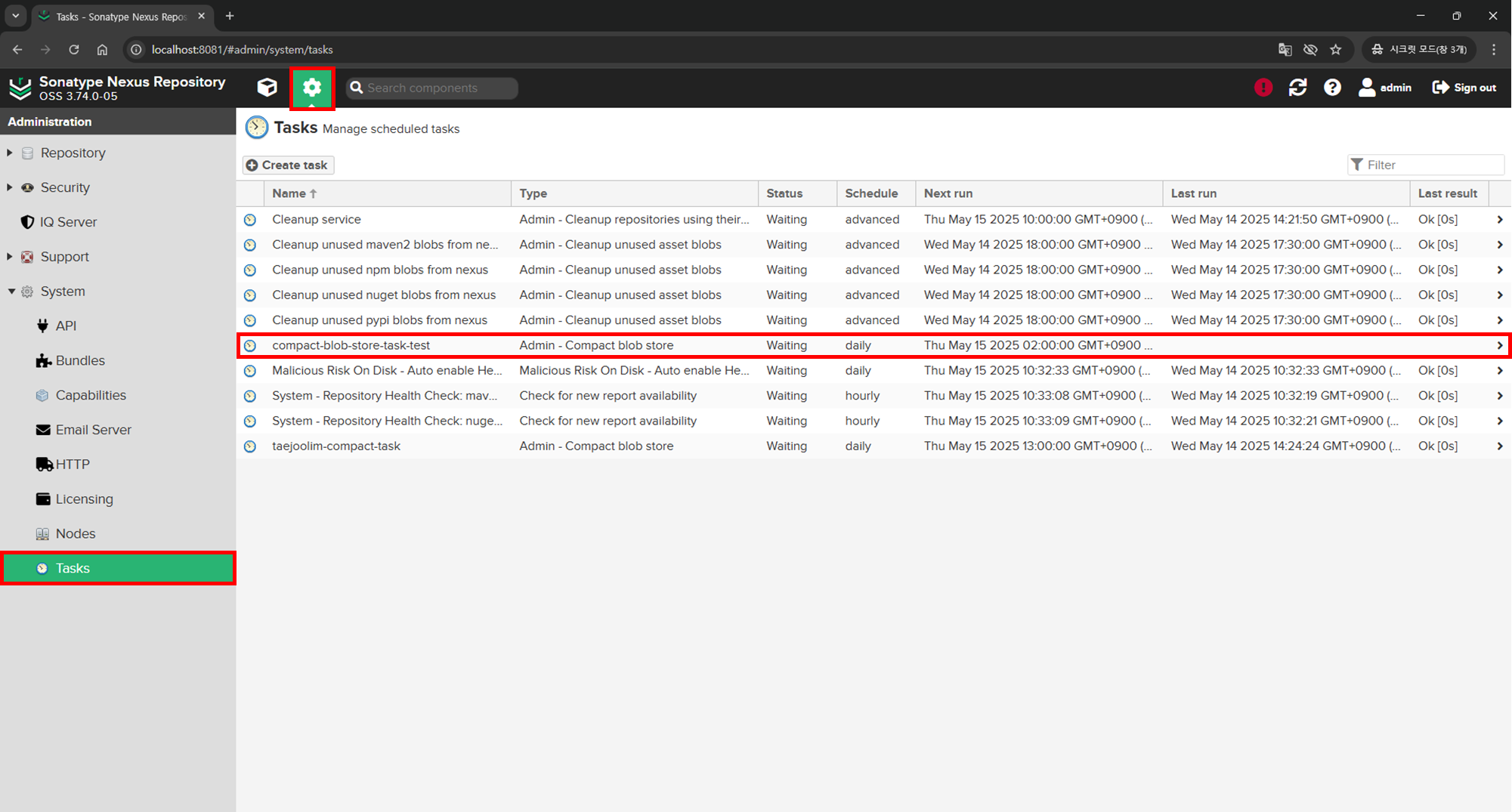Click clock icon of nuget blobs cleanup row

tap(250, 295)
